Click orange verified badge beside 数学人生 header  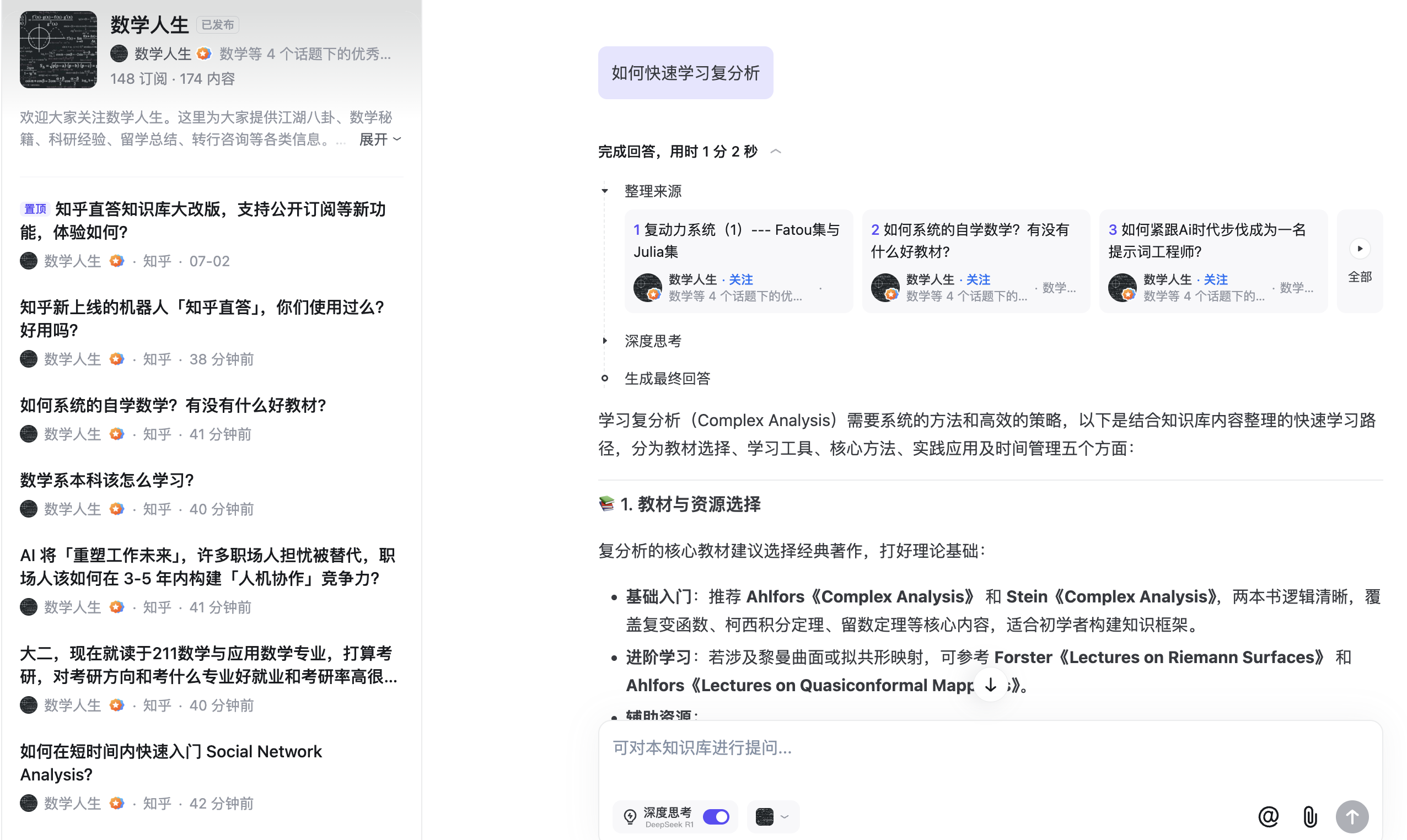coord(204,54)
